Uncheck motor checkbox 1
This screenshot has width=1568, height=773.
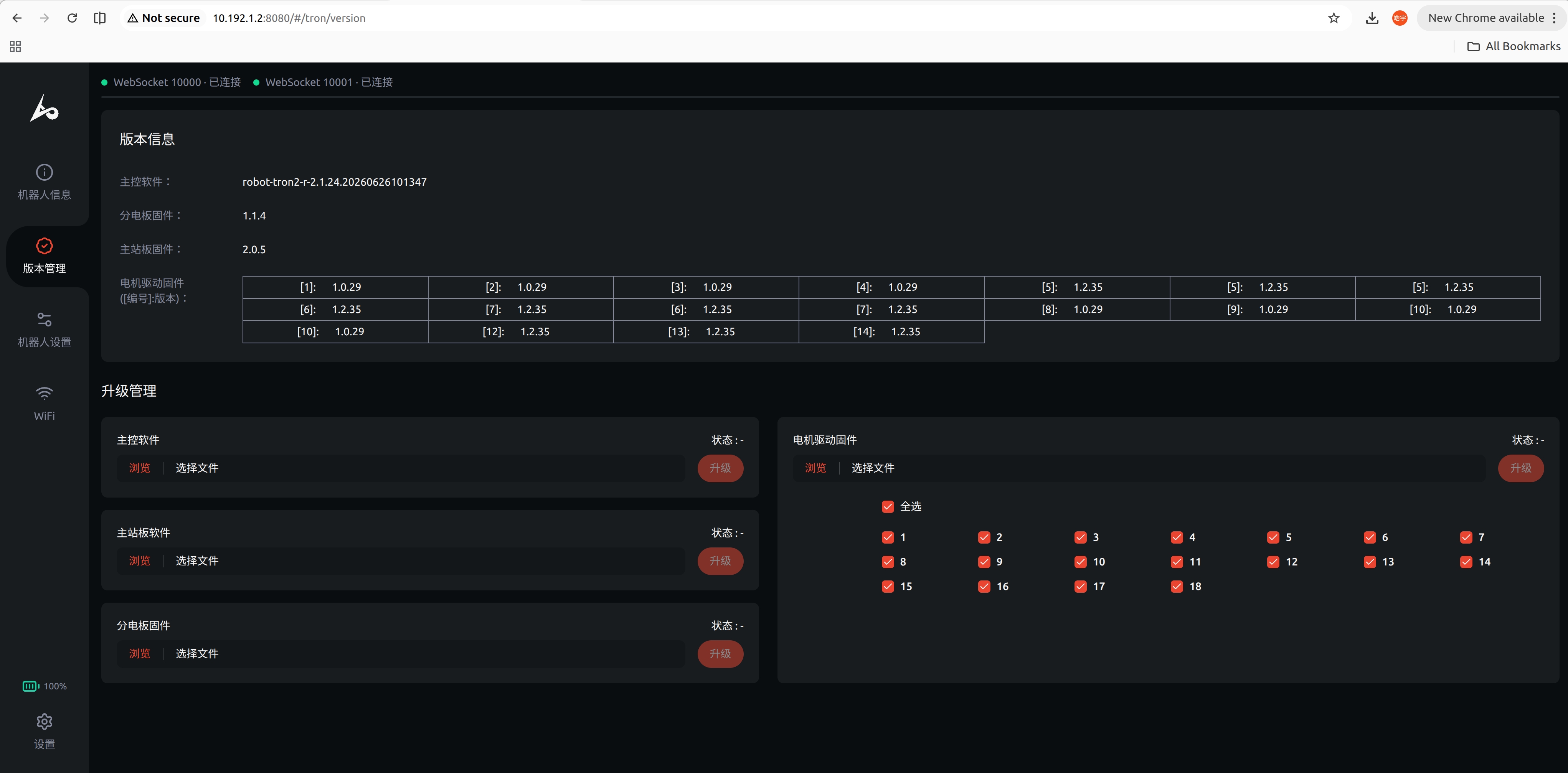point(888,537)
